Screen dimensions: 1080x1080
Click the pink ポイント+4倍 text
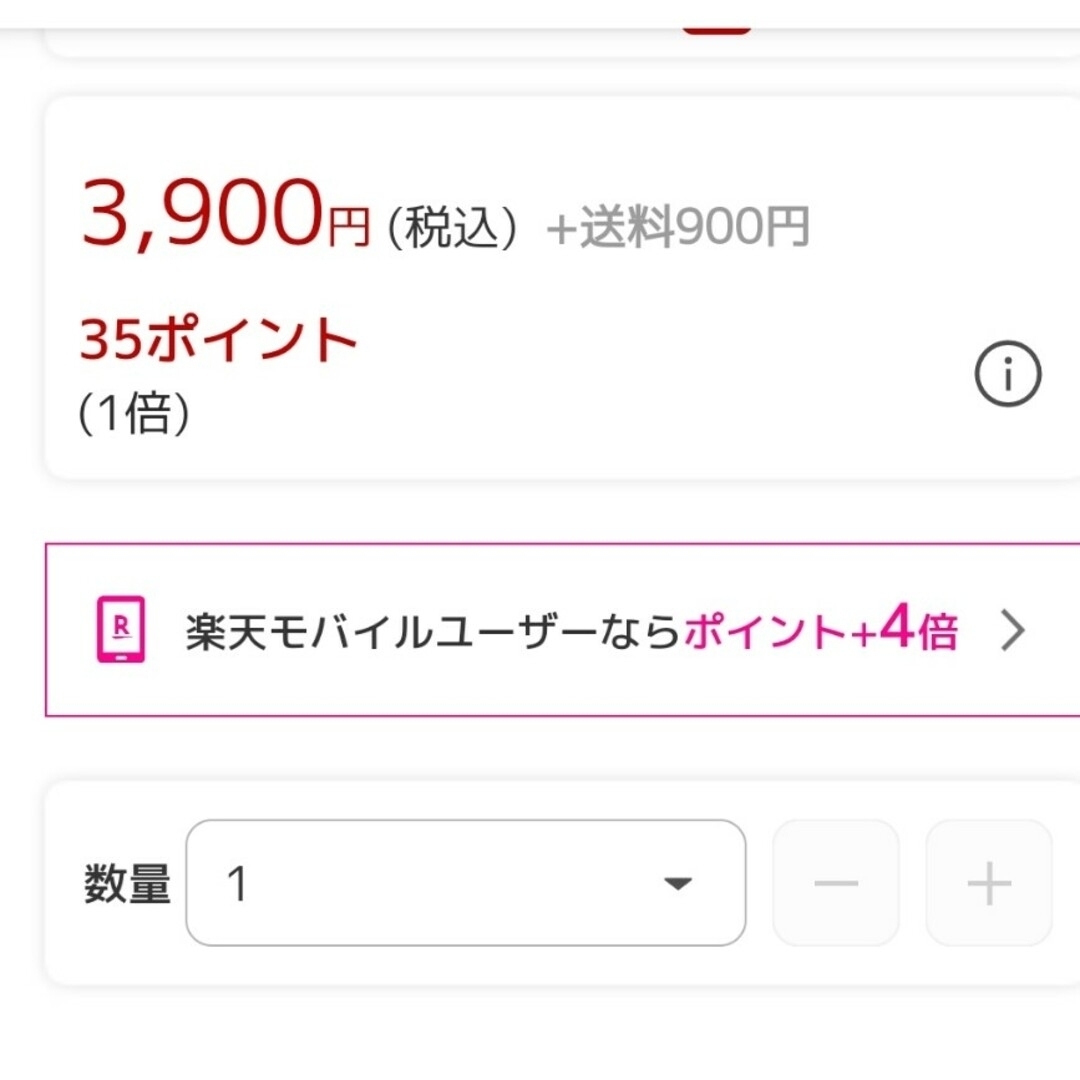(821, 628)
